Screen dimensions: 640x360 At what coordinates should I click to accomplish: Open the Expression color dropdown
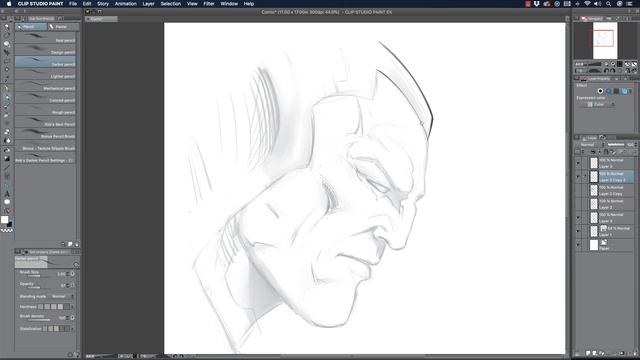598,104
